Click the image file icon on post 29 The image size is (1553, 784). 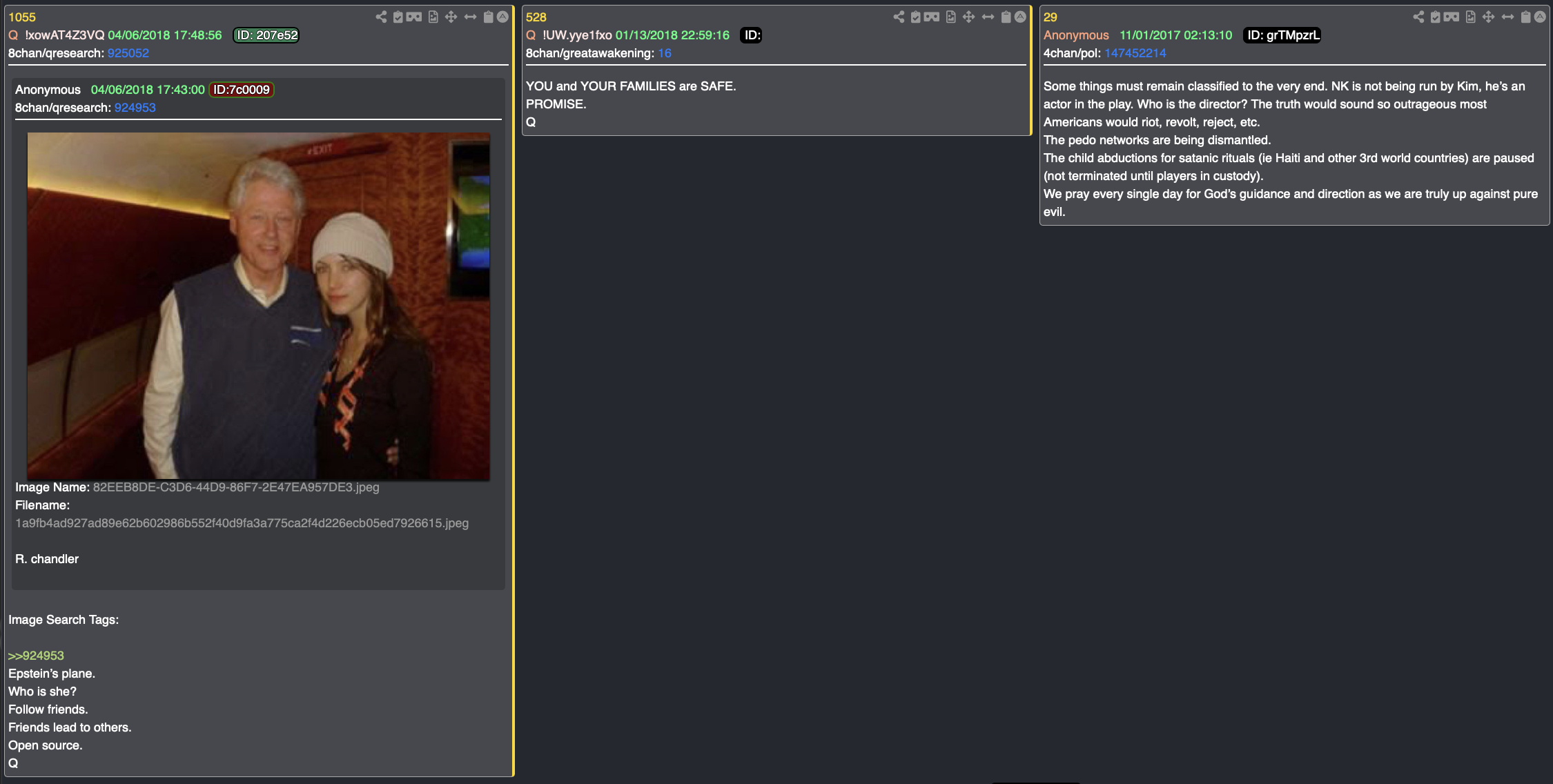pyautogui.click(x=1470, y=17)
